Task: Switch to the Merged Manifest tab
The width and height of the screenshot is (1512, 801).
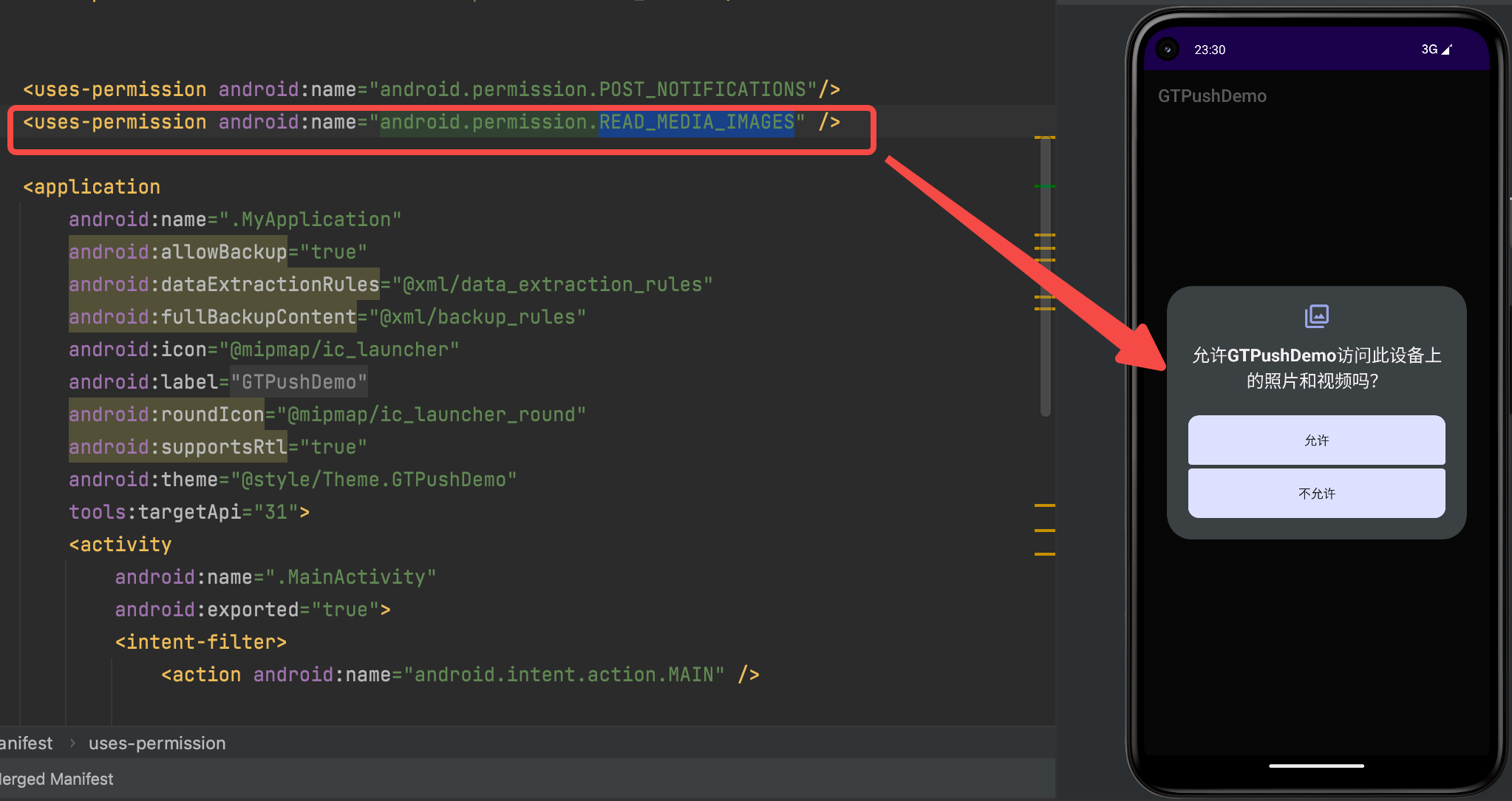Action: click(56, 779)
